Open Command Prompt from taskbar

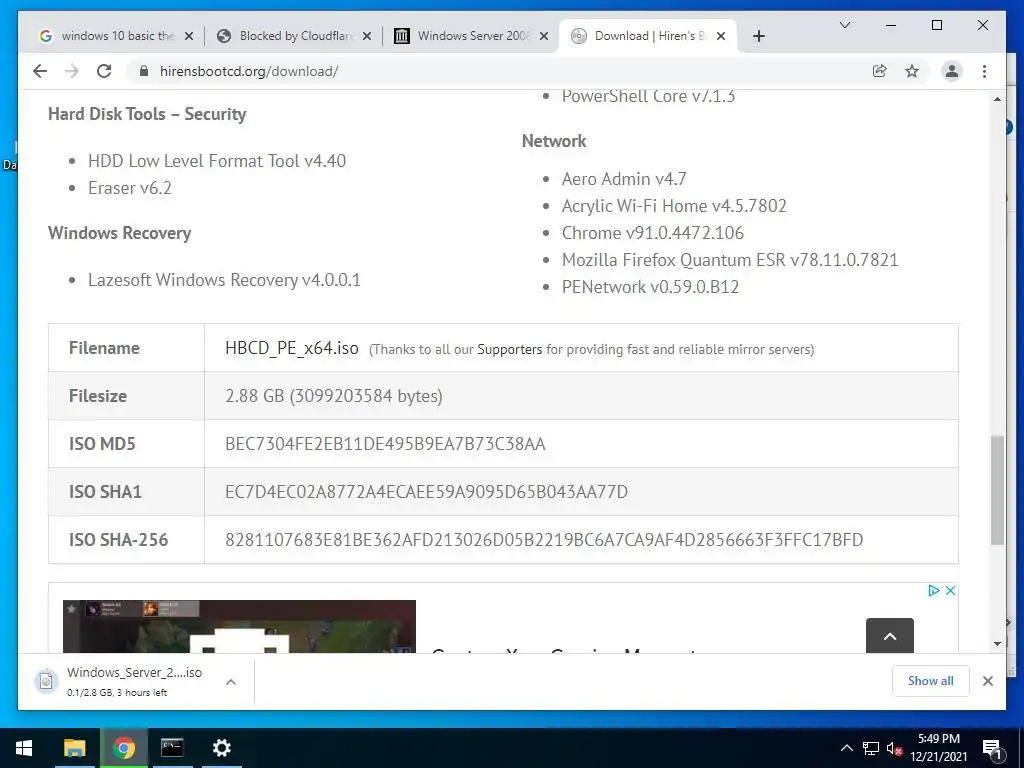tap(172, 748)
